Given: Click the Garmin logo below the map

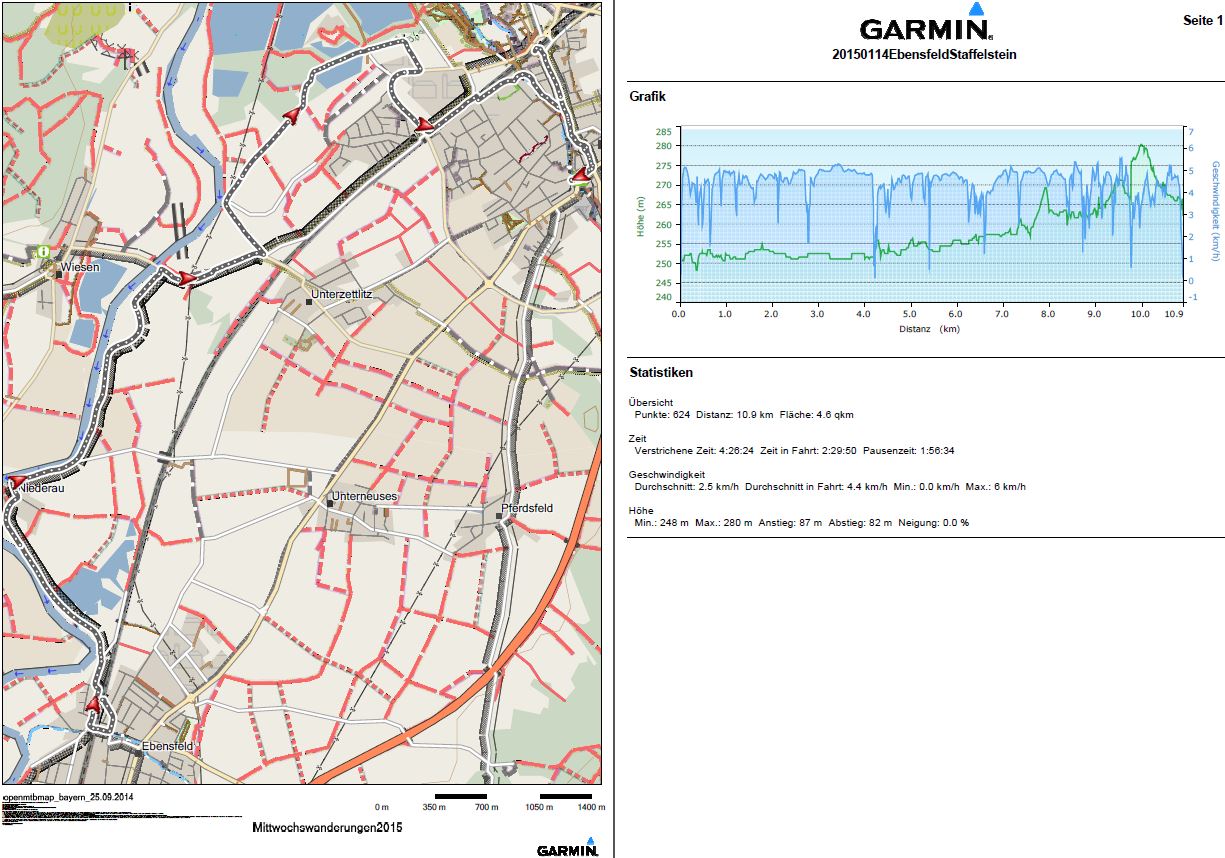Looking at the screenshot, I should coord(568,849).
